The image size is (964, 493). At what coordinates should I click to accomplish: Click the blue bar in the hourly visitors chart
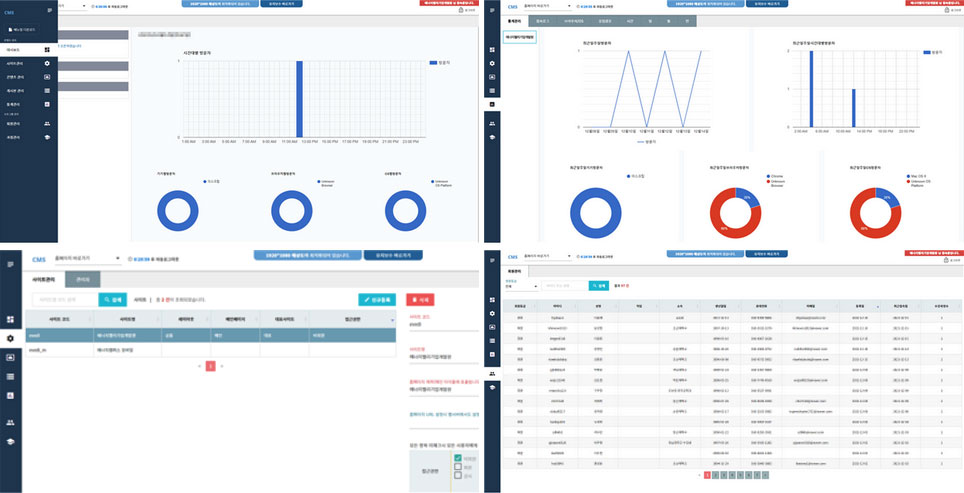(x=299, y=98)
